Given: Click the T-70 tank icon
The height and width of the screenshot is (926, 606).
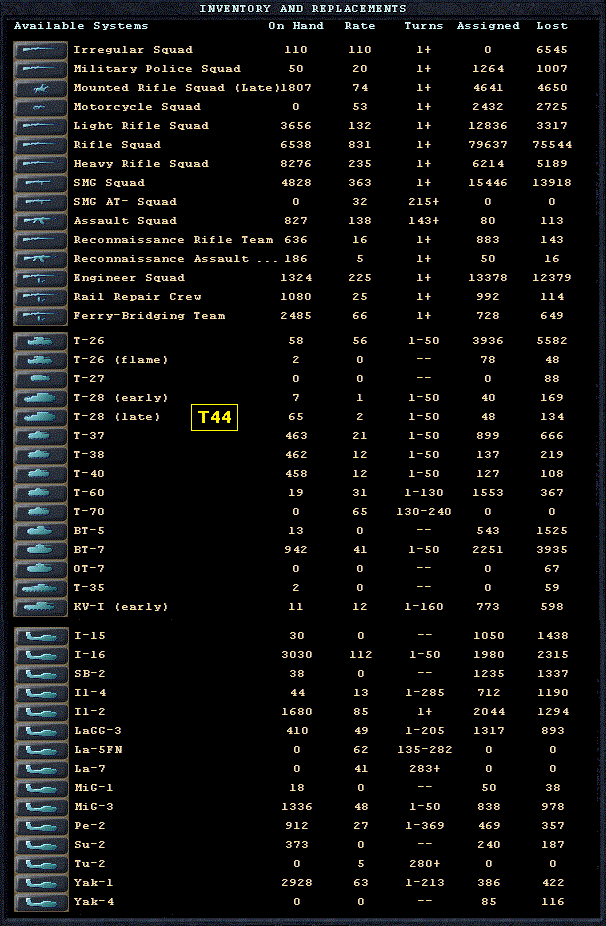Looking at the screenshot, I should pyautogui.click(x=40, y=511).
